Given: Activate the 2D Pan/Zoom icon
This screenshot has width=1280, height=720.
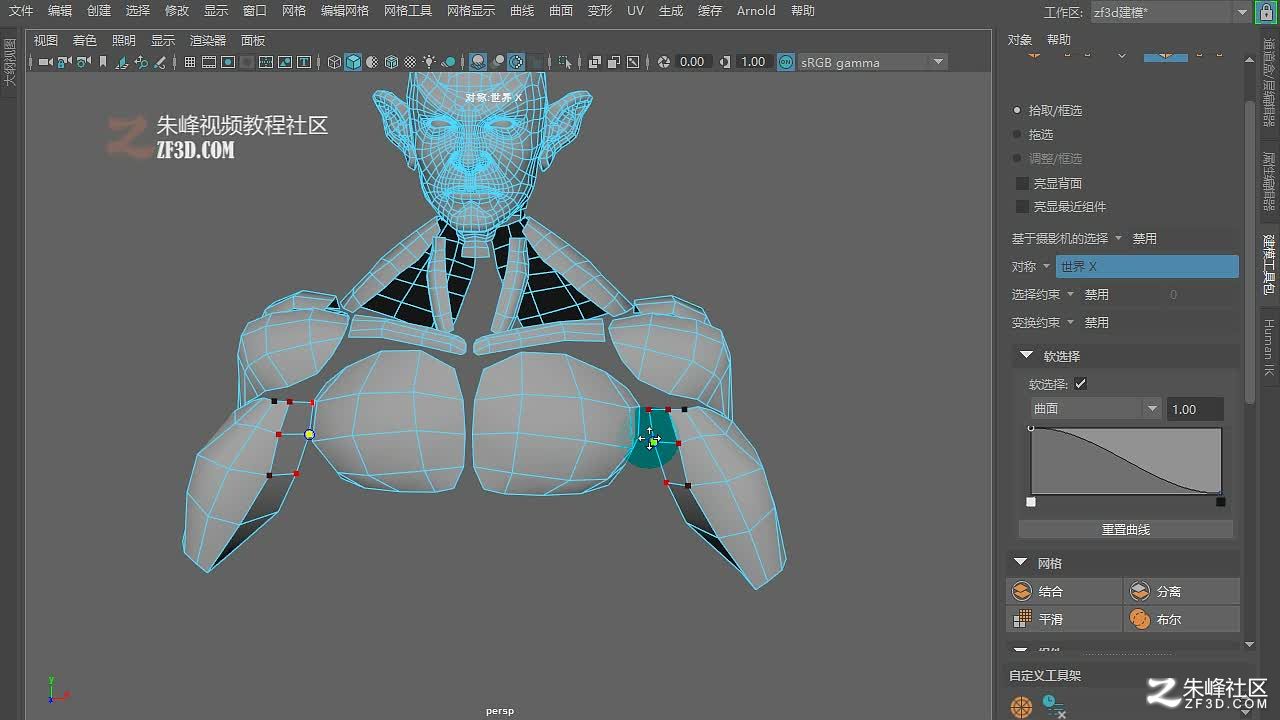Looking at the screenshot, I should [x=140, y=62].
